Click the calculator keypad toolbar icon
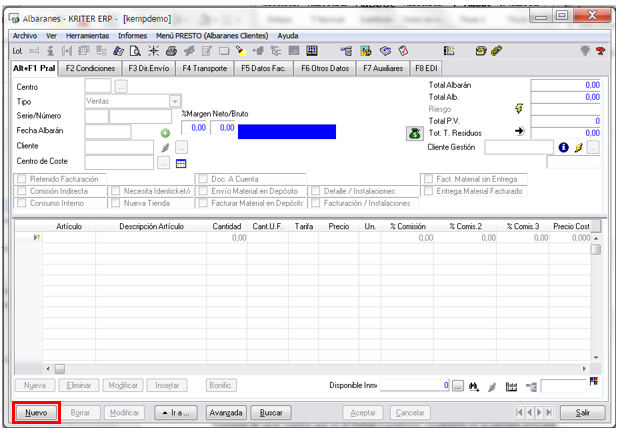This screenshot has height=431, width=618. (312, 50)
